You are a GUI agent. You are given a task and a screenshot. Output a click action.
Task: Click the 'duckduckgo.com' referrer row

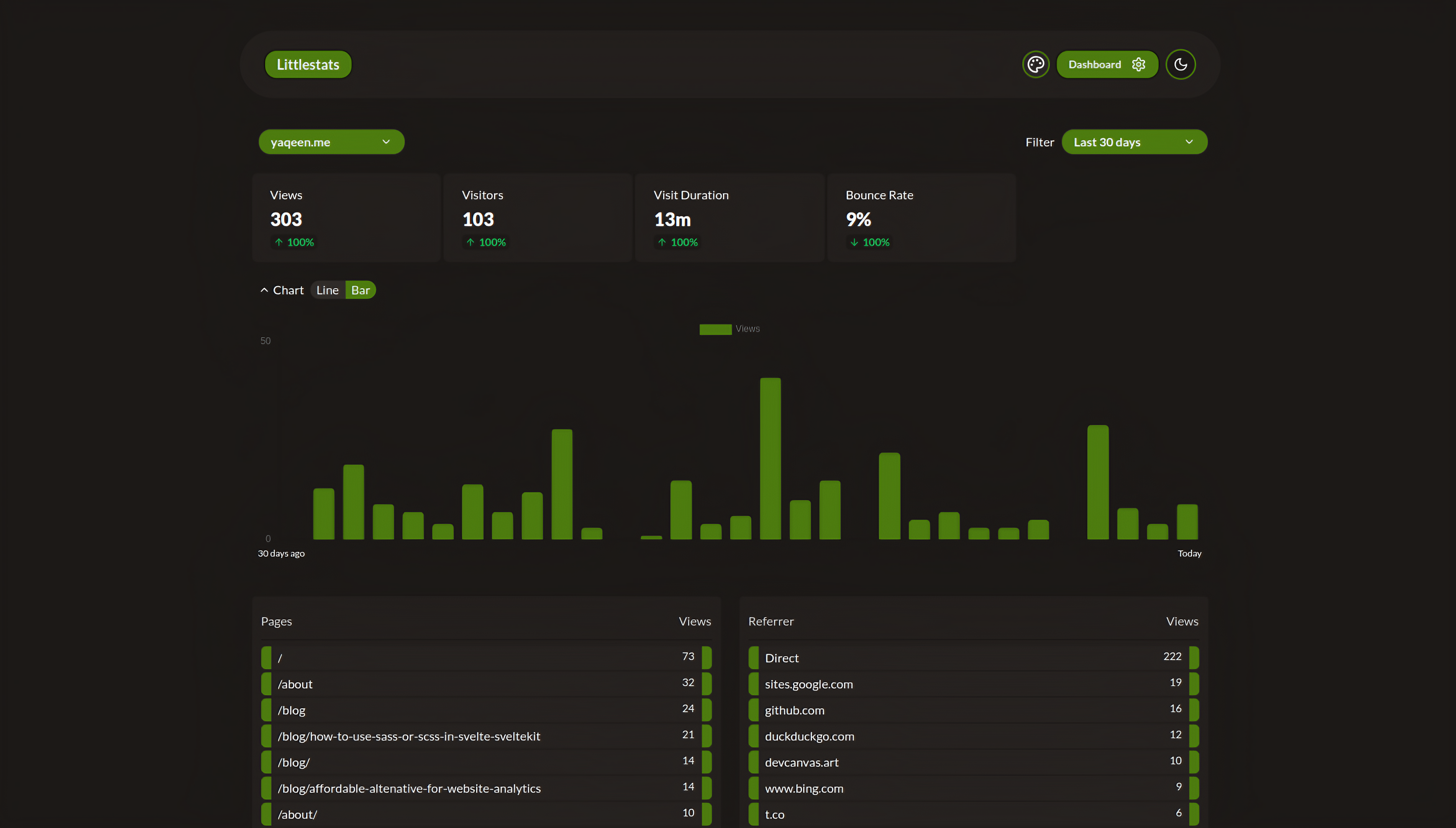974,736
